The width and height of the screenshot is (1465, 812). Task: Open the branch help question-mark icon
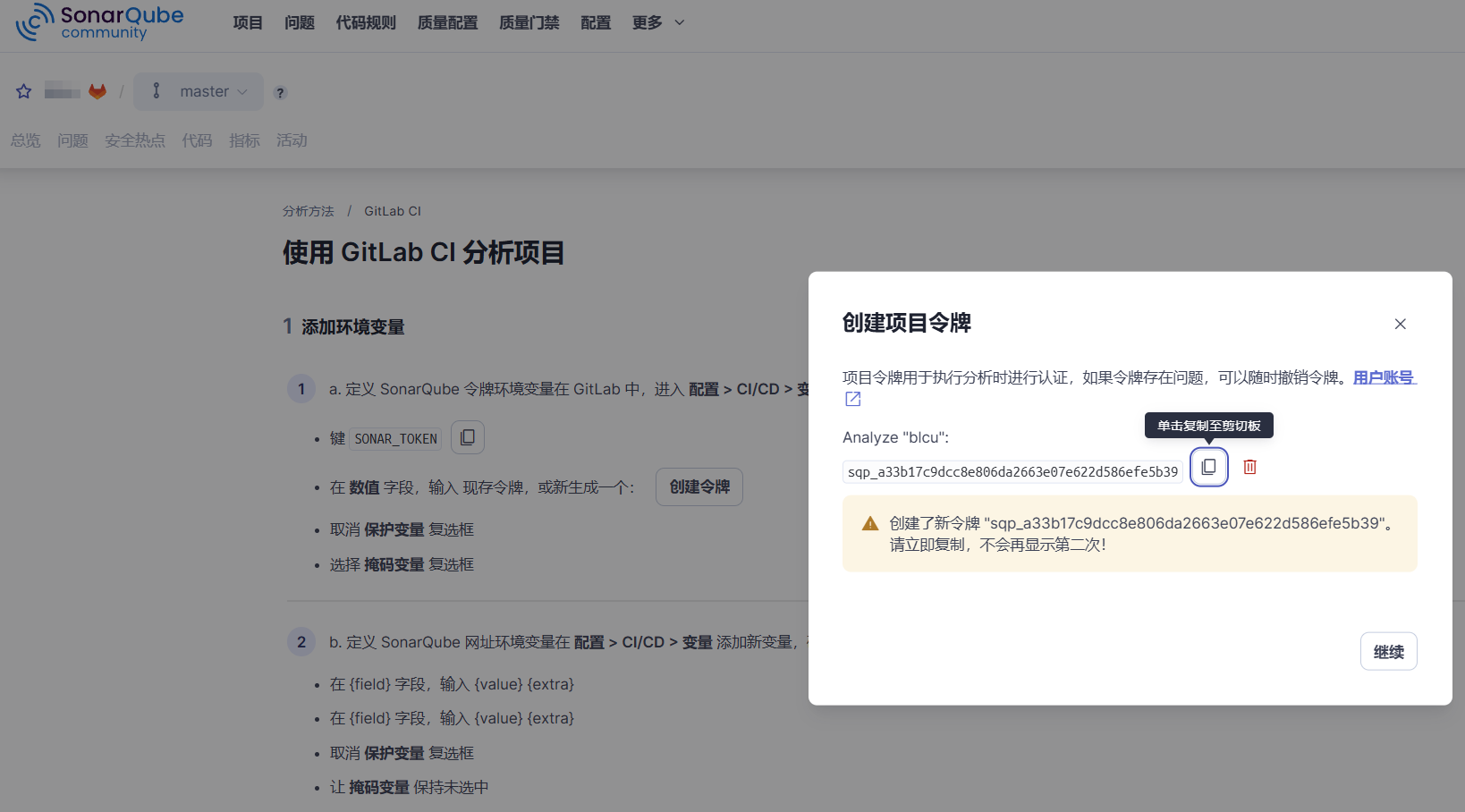pyautogui.click(x=280, y=92)
